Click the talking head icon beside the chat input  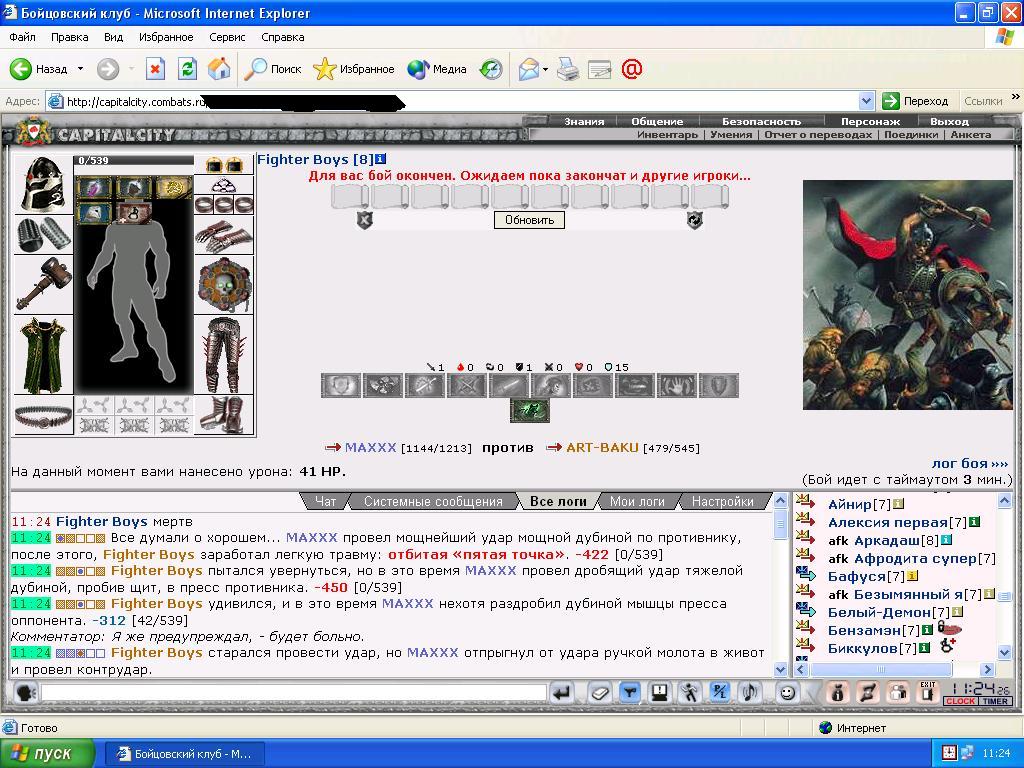coord(25,692)
